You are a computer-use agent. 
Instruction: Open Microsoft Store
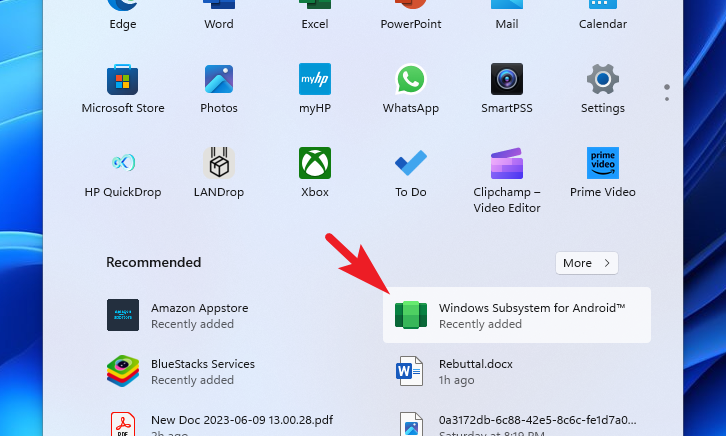click(x=123, y=89)
